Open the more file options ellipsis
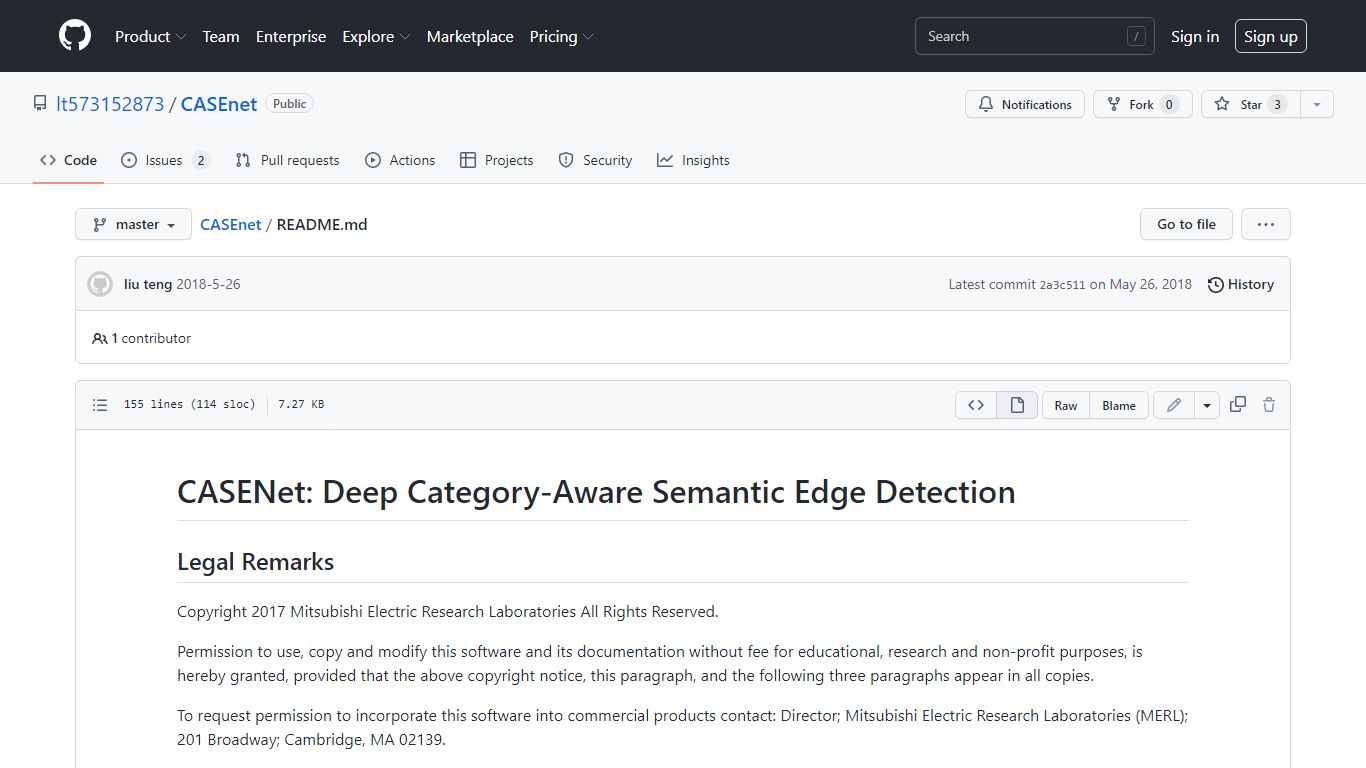Screen dimensions: 1366x768 tap(1266, 224)
